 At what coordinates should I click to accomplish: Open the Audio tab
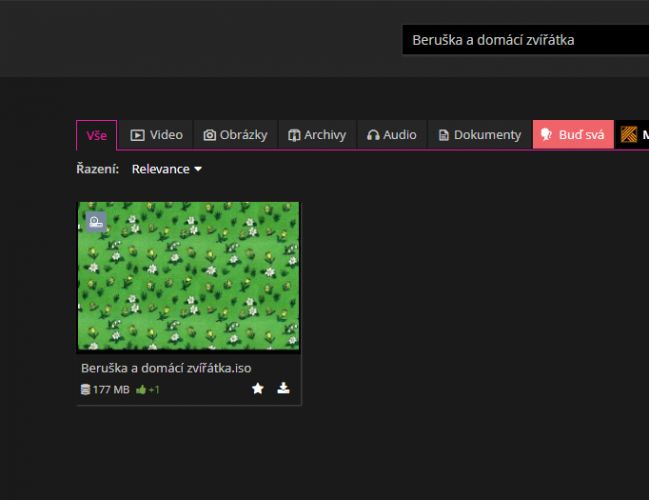pyautogui.click(x=392, y=135)
